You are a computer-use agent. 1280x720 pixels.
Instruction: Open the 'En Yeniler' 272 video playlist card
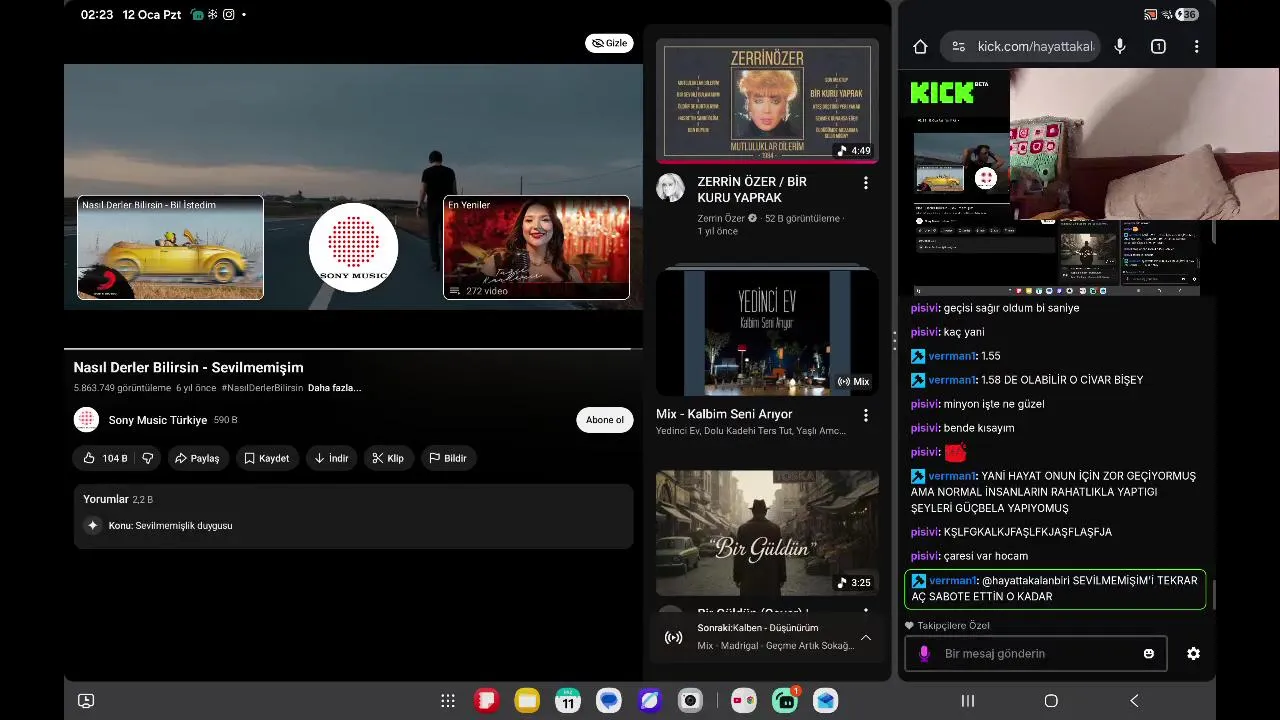tap(536, 247)
